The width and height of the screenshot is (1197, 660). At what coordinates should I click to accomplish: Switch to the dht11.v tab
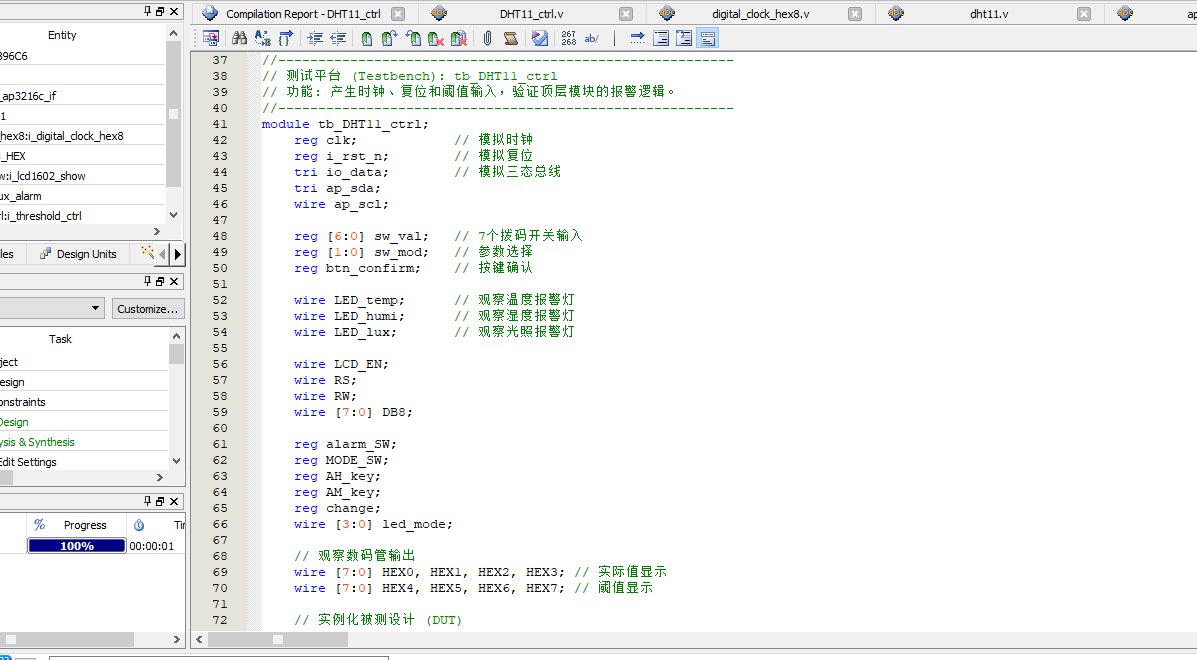tap(989, 14)
